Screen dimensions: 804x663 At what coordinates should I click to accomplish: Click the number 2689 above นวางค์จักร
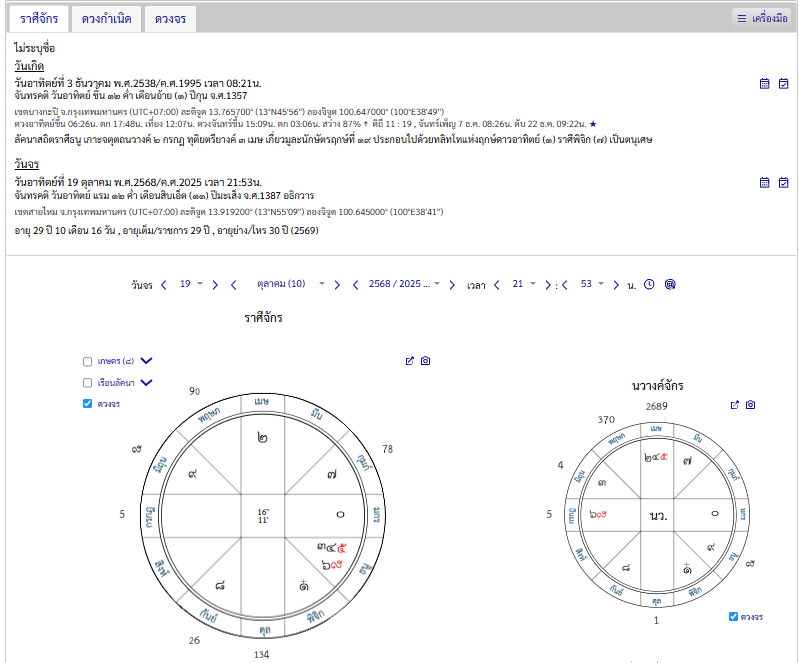[x=657, y=407]
